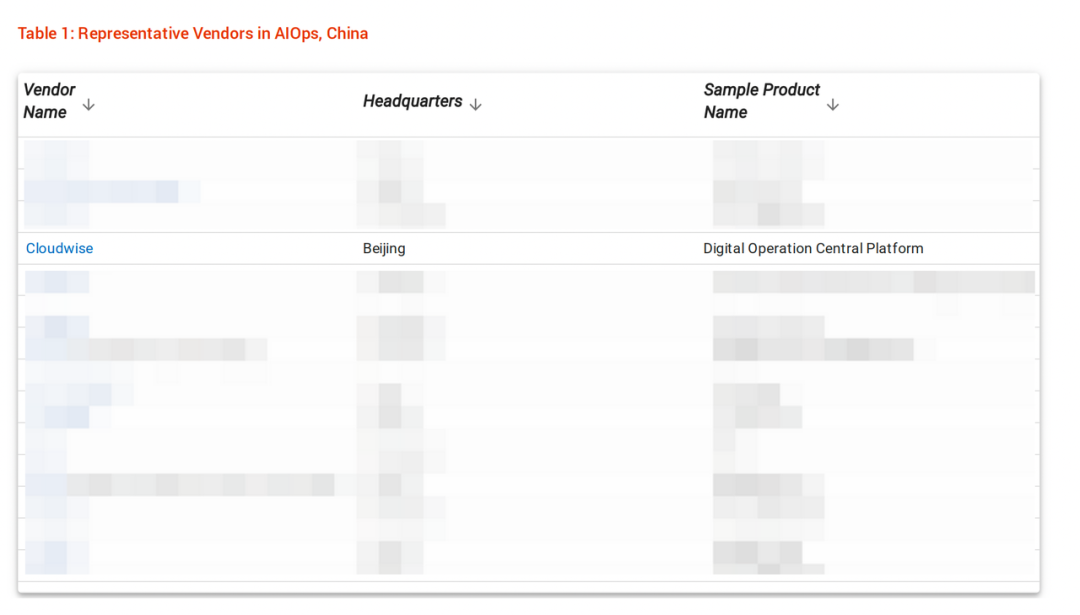Select the first blurred product name at top
Screen dimensions: 1080x615
click(x=768, y=154)
